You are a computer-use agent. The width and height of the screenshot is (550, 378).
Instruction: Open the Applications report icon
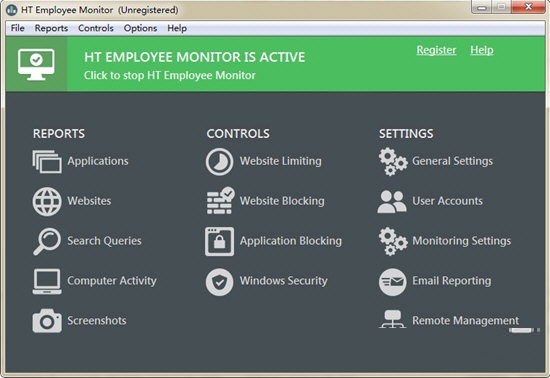[47, 162]
